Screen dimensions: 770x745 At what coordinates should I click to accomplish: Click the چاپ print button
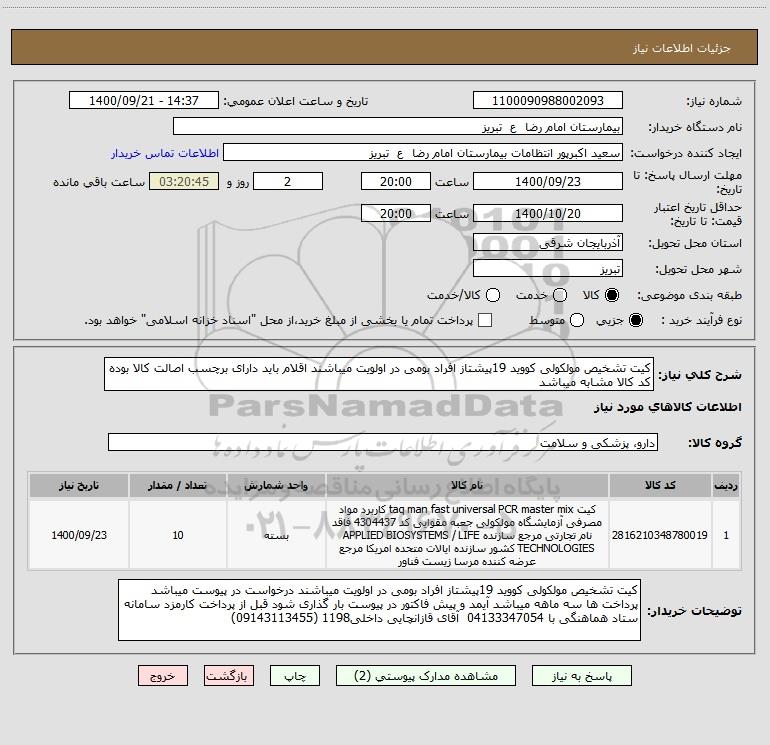pyautogui.click(x=295, y=676)
